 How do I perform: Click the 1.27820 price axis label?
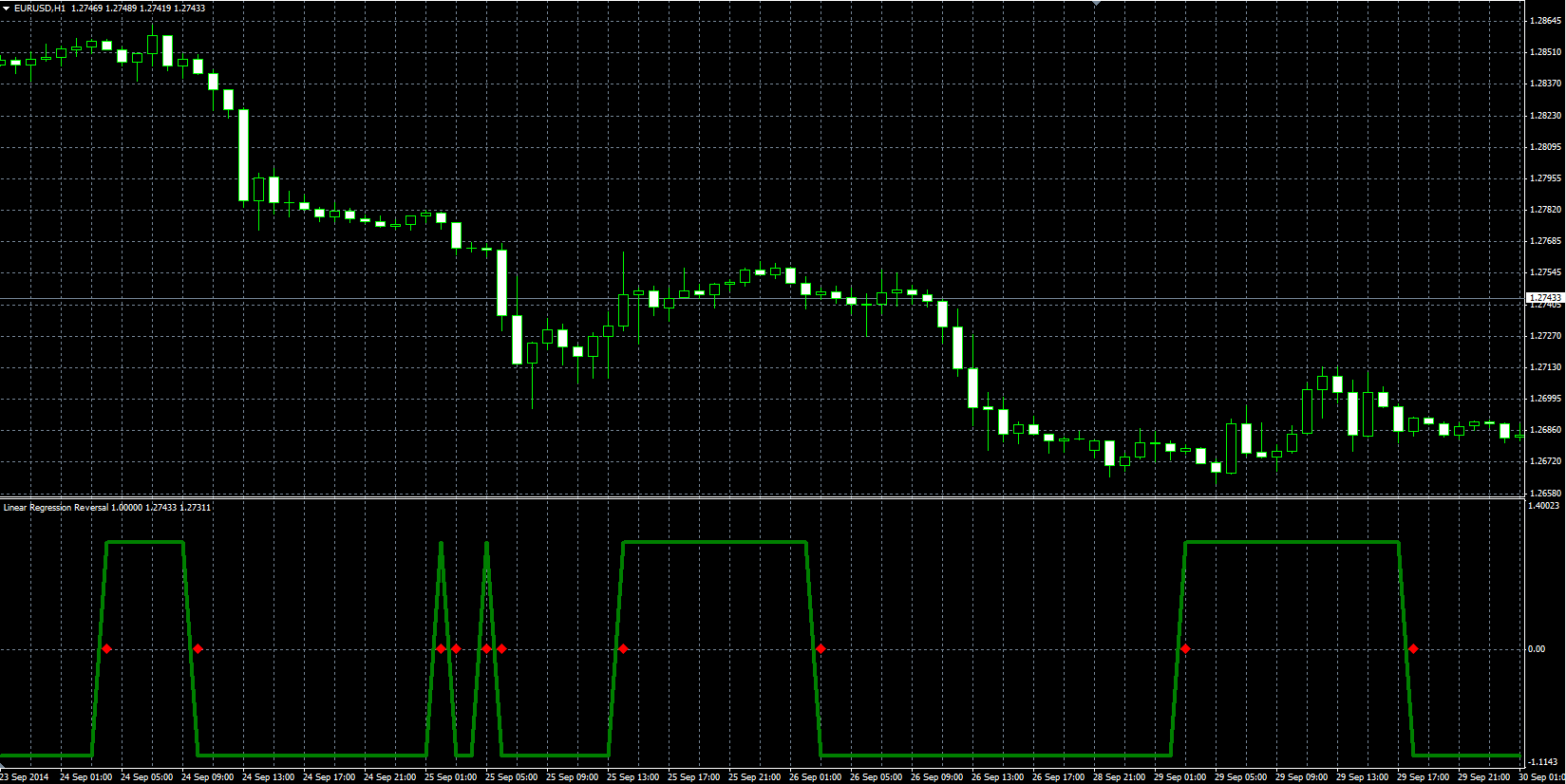point(1546,210)
